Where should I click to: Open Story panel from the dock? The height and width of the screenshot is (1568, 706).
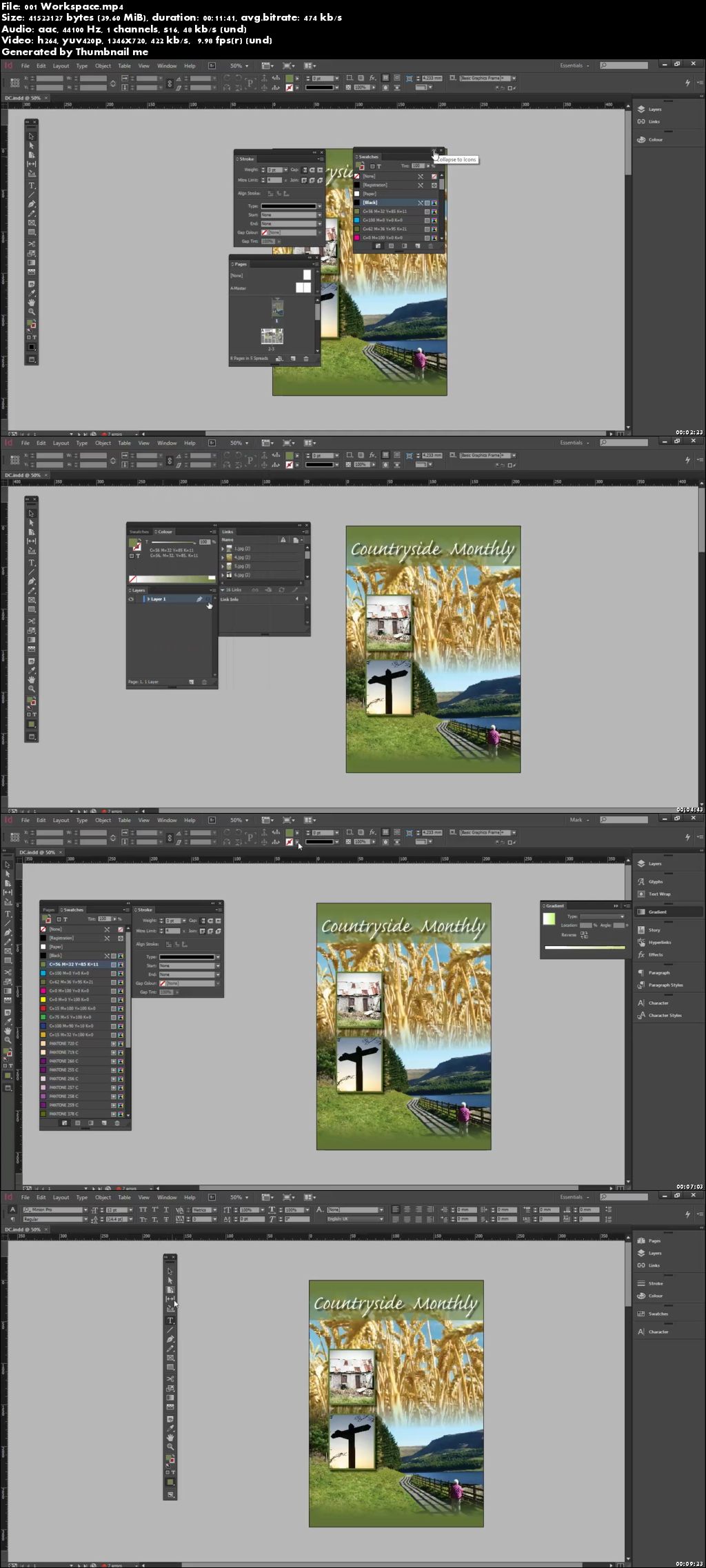654,929
